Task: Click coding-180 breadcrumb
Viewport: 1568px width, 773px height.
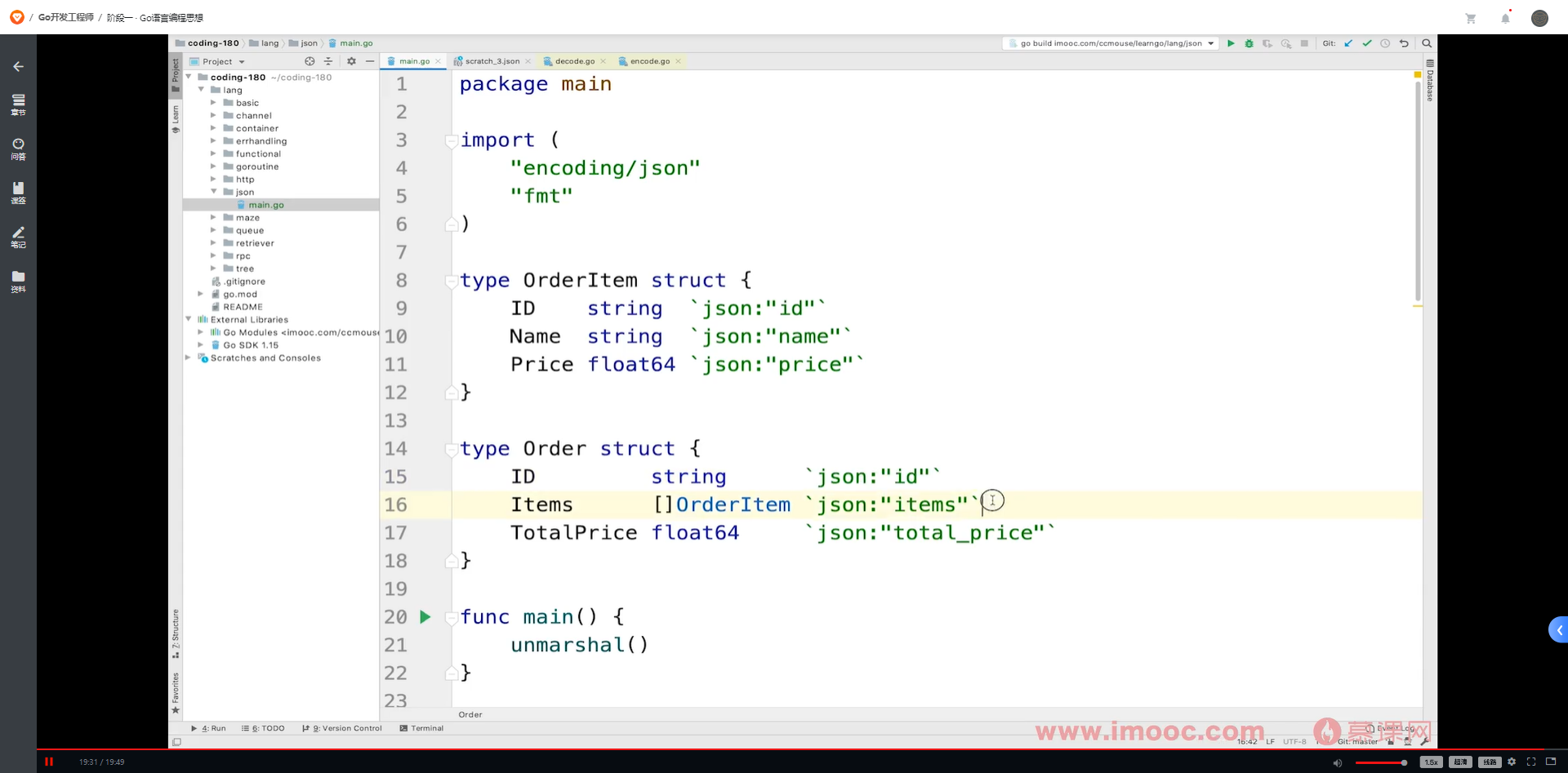Action: 213,43
